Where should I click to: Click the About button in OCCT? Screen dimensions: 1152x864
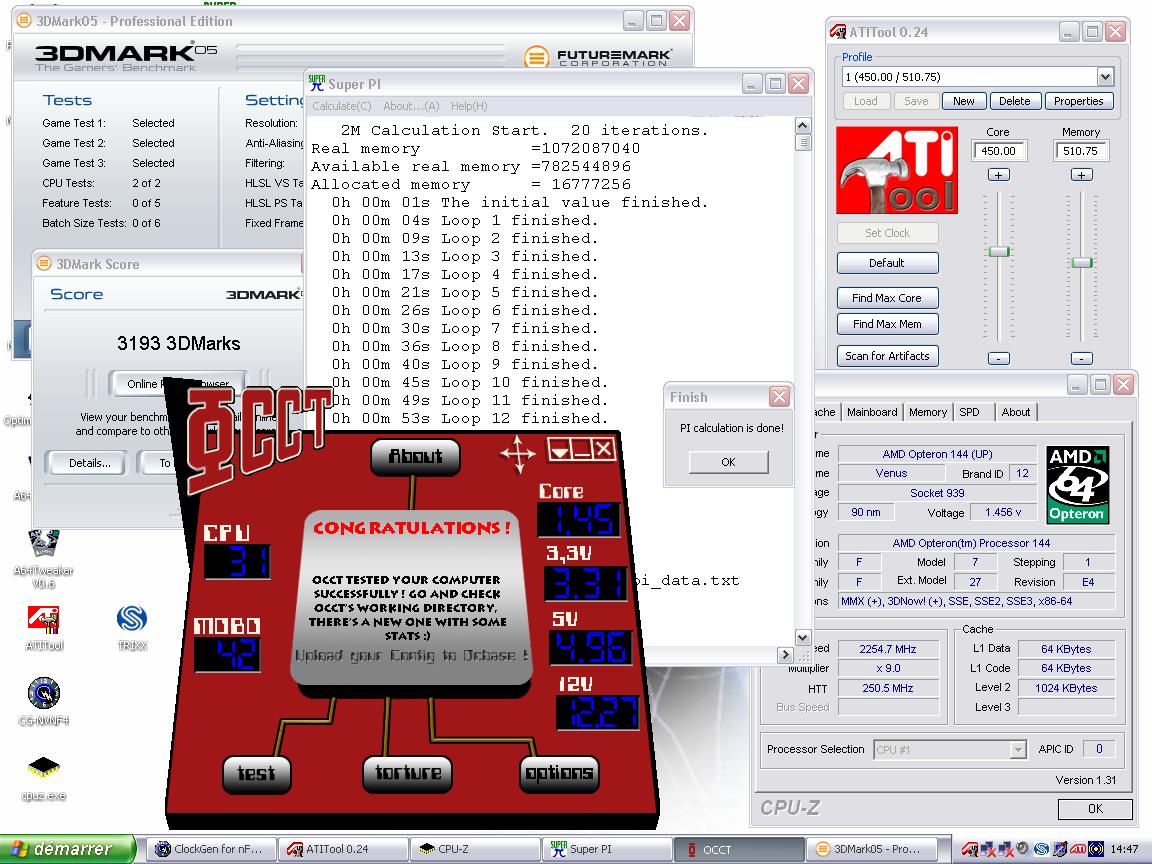(x=416, y=456)
